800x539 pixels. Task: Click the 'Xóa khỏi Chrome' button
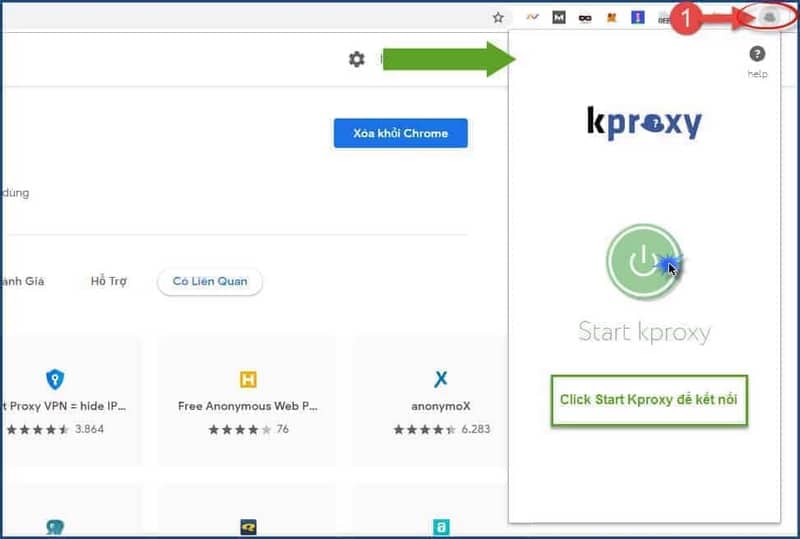401,133
